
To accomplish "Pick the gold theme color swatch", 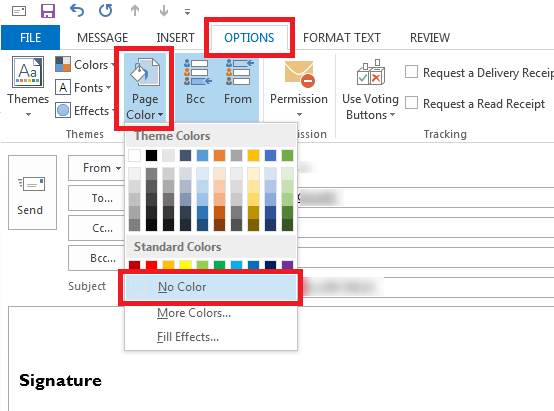I will point(253,155).
